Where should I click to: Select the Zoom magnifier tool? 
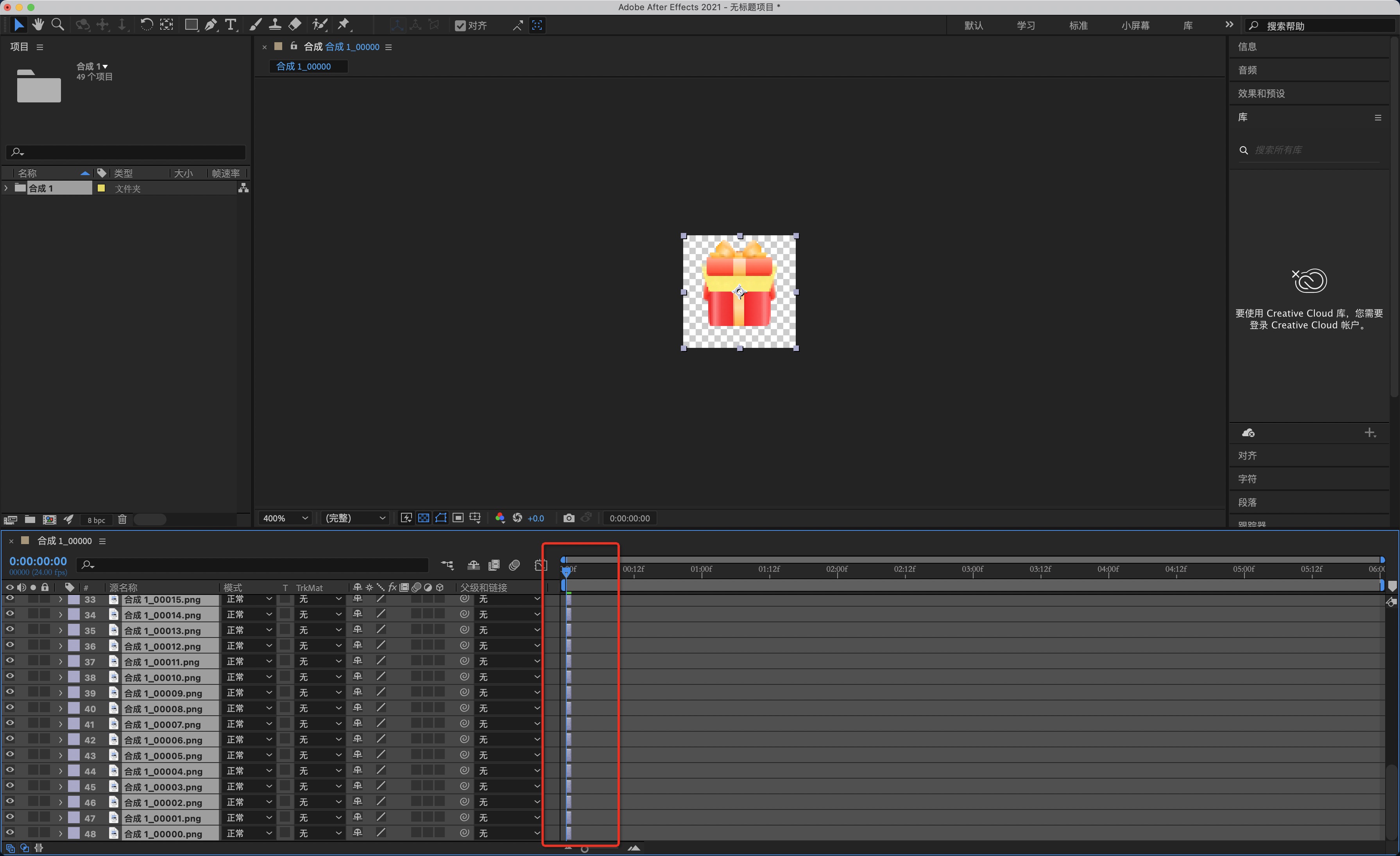coord(57,25)
